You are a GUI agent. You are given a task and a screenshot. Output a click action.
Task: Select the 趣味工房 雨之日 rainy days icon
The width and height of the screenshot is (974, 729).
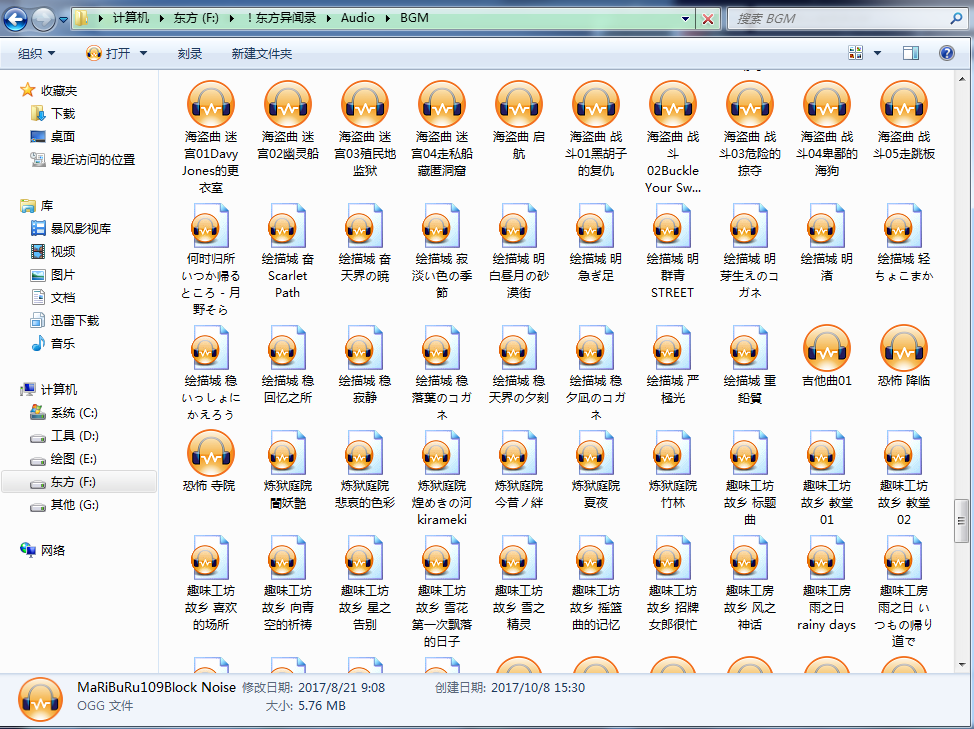click(827, 559)
